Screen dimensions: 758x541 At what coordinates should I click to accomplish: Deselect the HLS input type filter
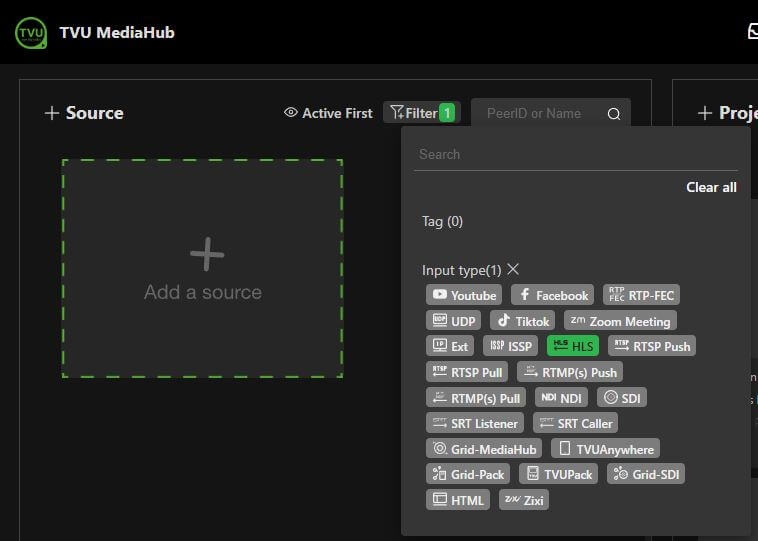click(x=573, y=346)
